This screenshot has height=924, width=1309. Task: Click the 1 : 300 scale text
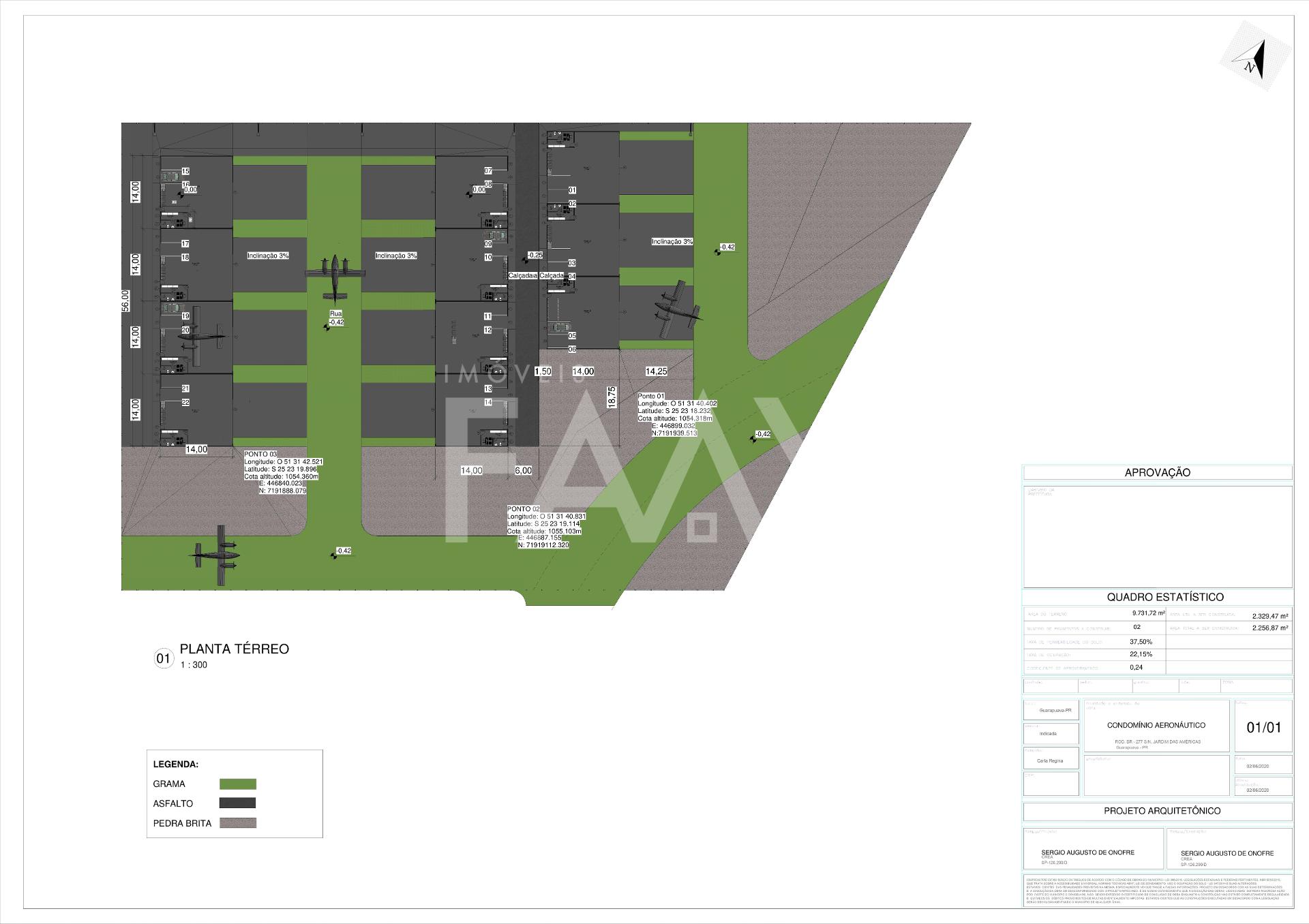click(x=194, y=665)
